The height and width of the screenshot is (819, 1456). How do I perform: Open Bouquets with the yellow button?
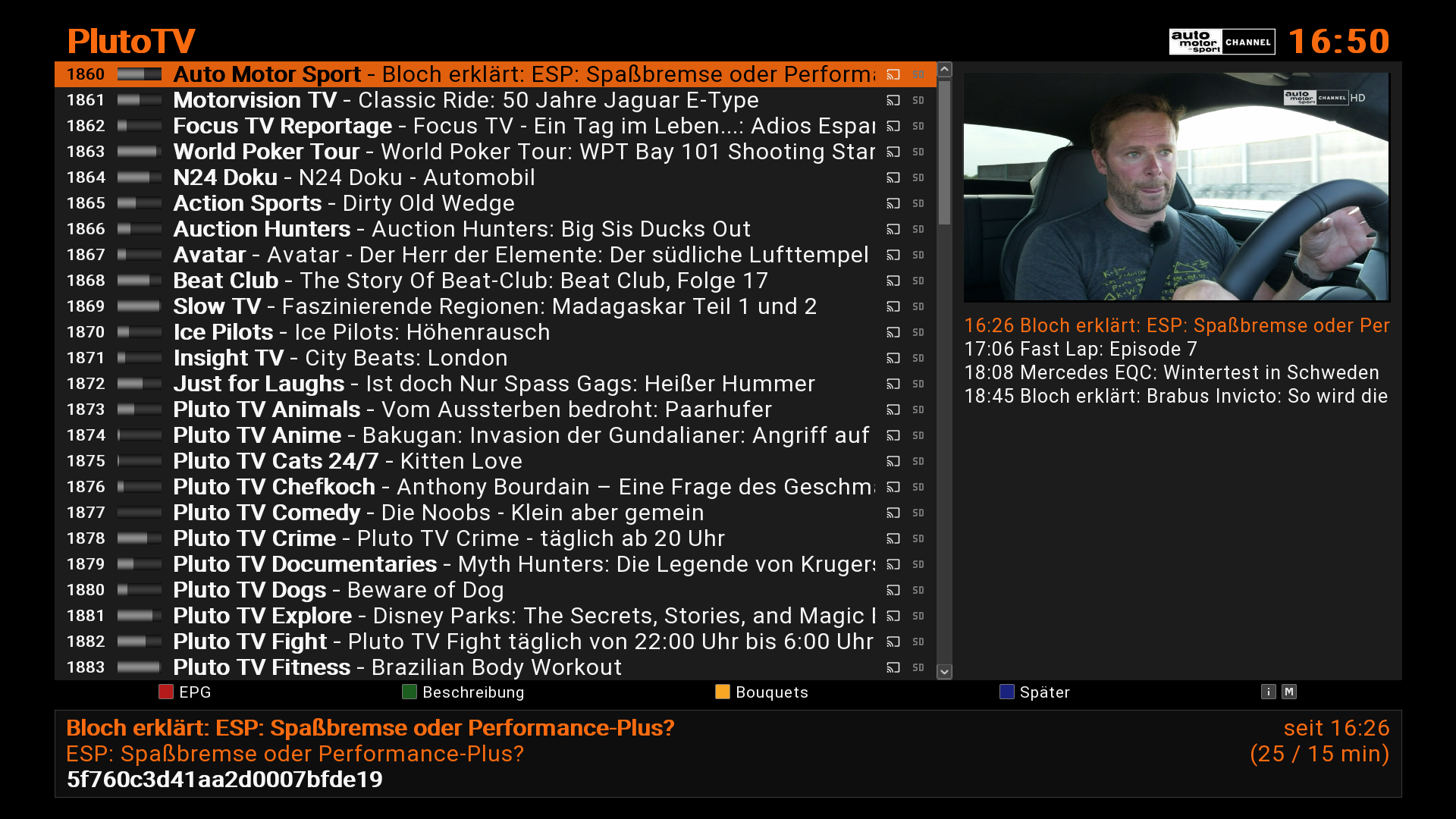(762, 692)
